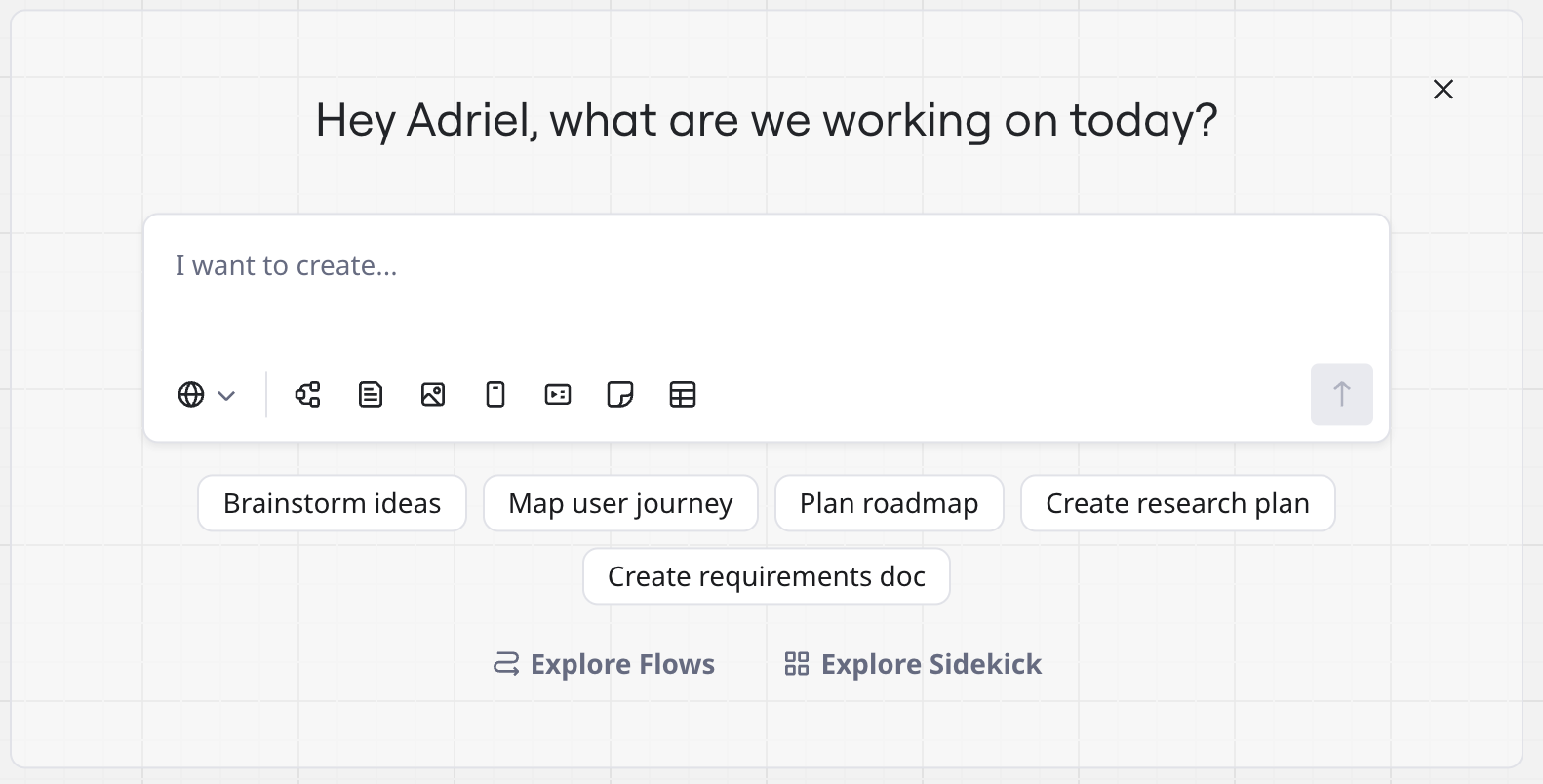
Task: Close the AI prompt dialog
Action: point(1444,90)
